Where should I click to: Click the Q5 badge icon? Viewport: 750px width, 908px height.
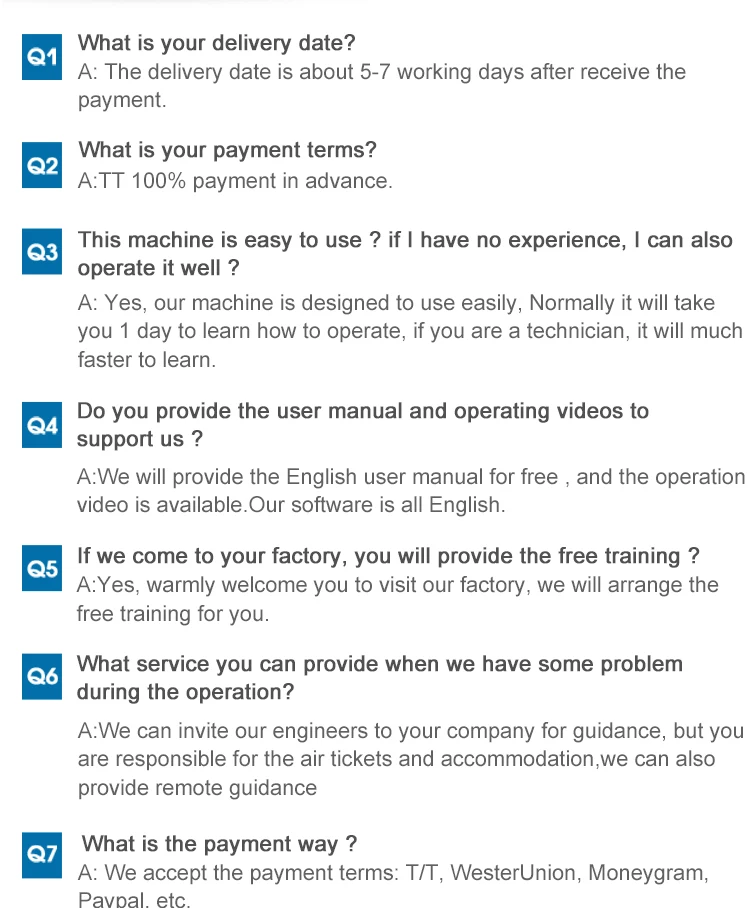42,568
